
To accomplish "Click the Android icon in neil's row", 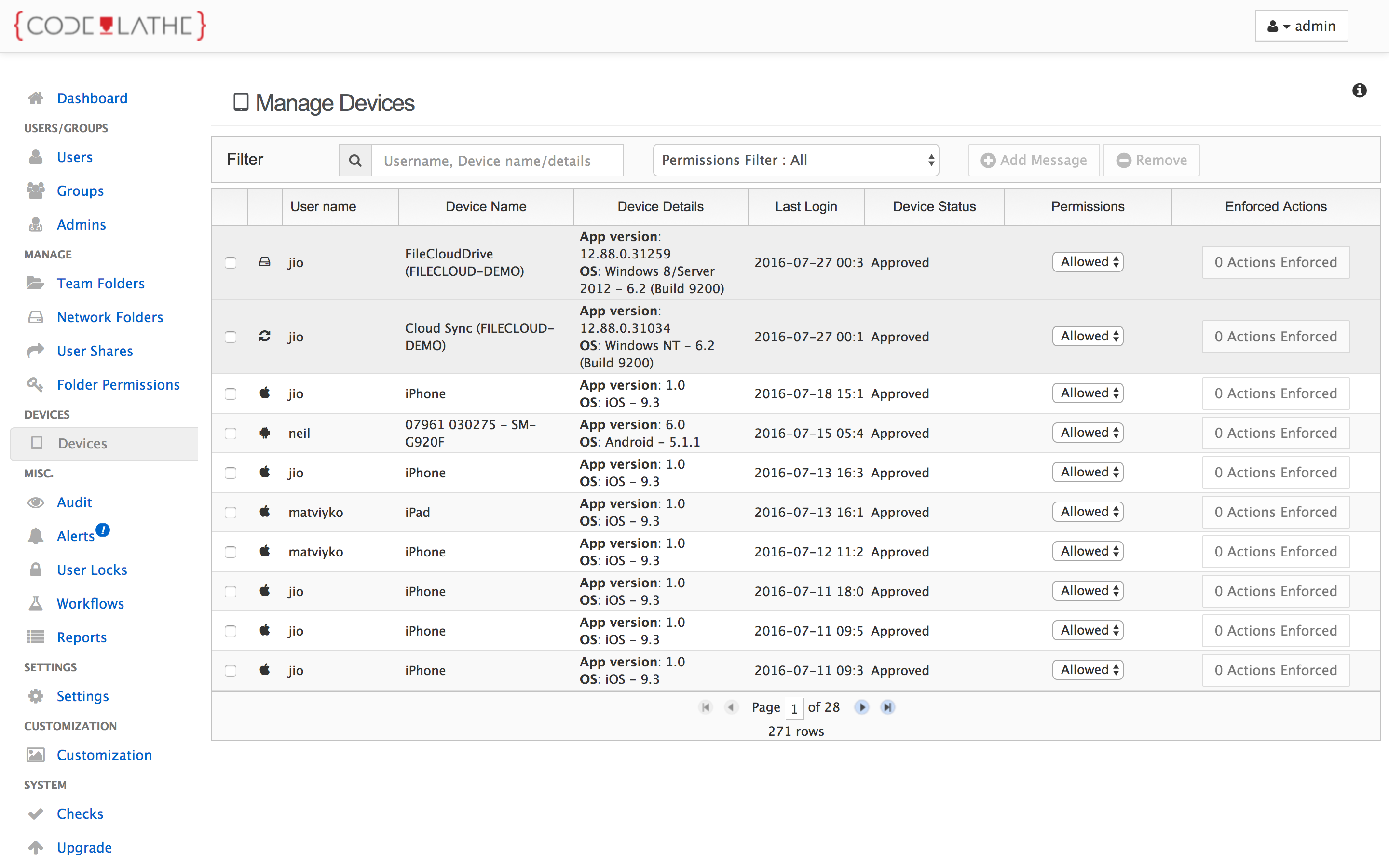I will pyautogui.click(x=265, y=433).
